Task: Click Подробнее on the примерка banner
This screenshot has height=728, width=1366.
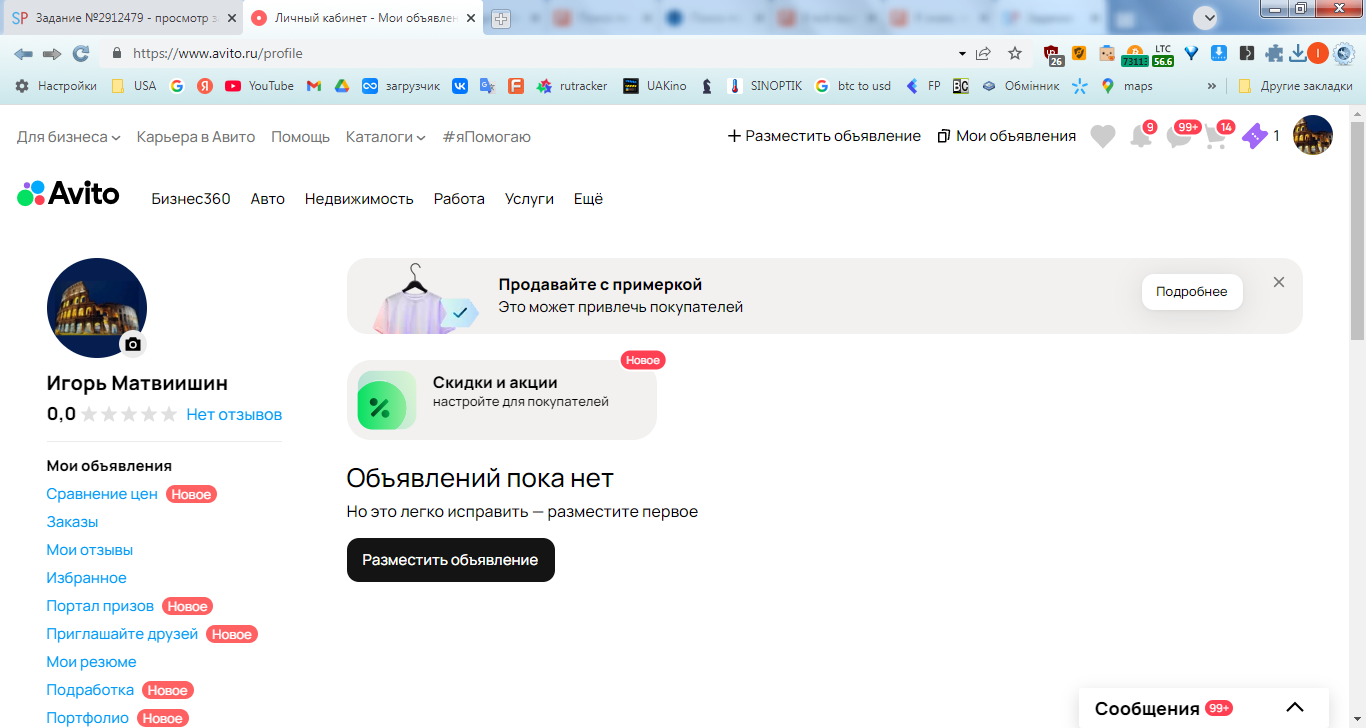Action: [1192, 292]
